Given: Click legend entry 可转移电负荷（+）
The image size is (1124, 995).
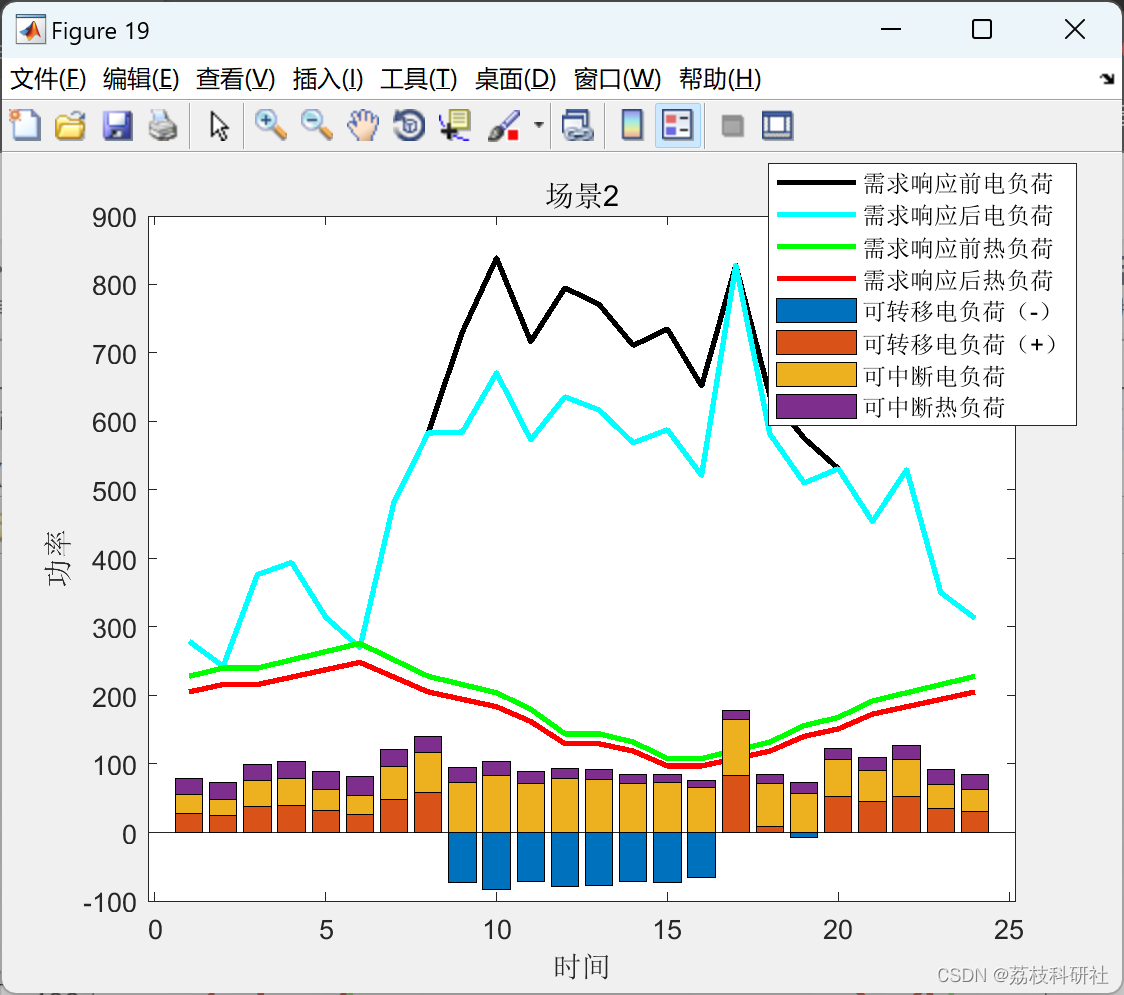Looking at the screenshot, I should [961, 344].
